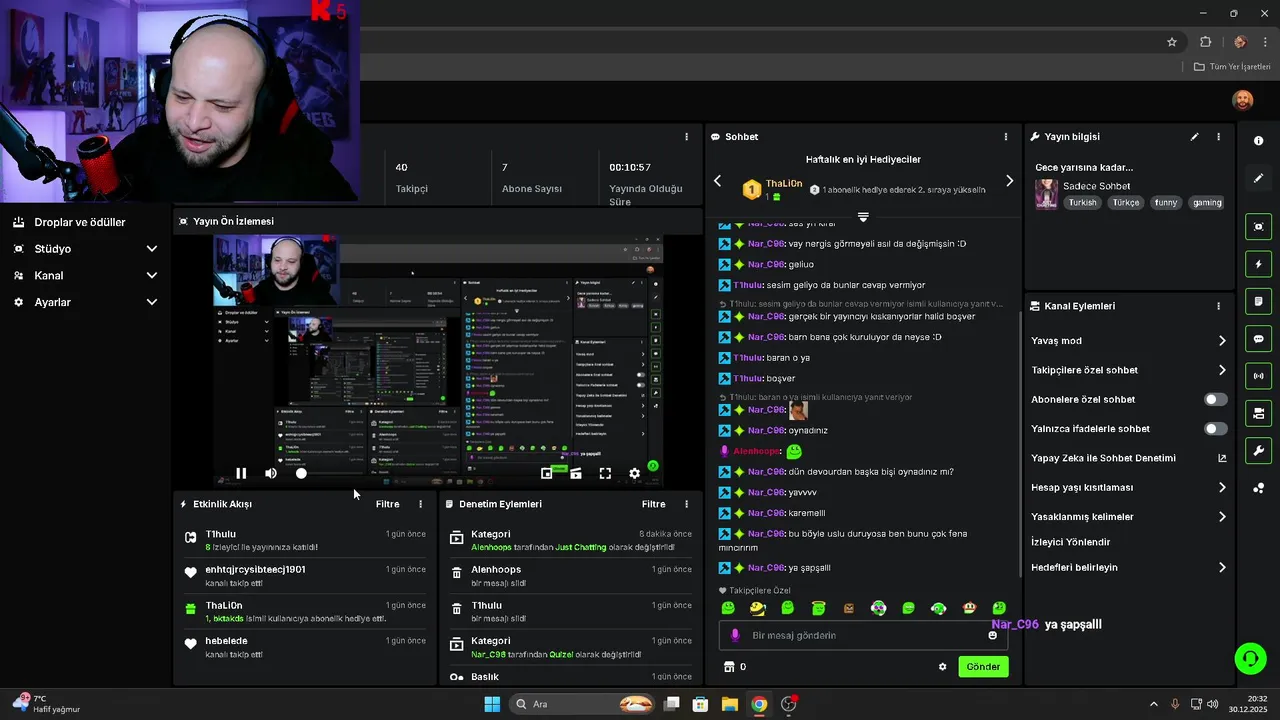Screen dimensions: 1280x720
Task: Open Chrome three-dot menu
Action: 1265,42
